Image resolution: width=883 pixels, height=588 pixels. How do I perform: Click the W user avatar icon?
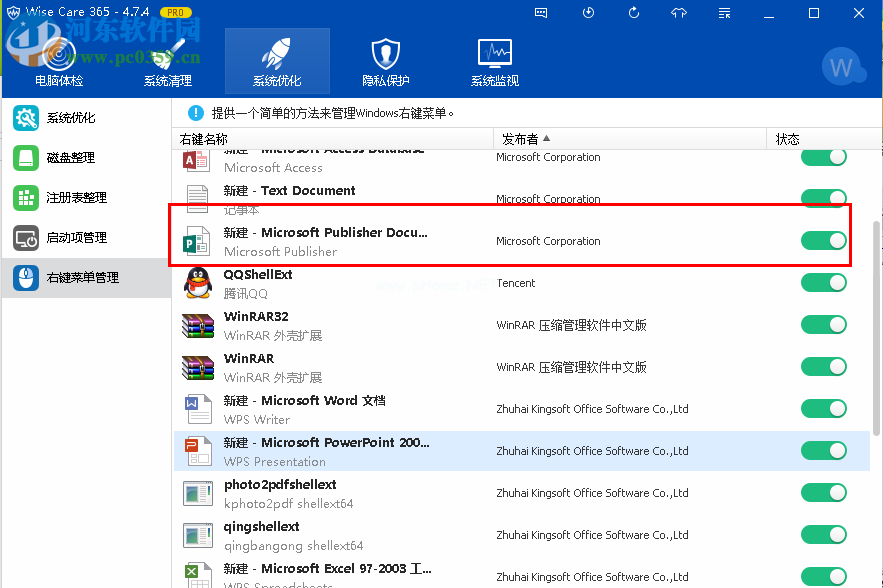pos(842,68)
